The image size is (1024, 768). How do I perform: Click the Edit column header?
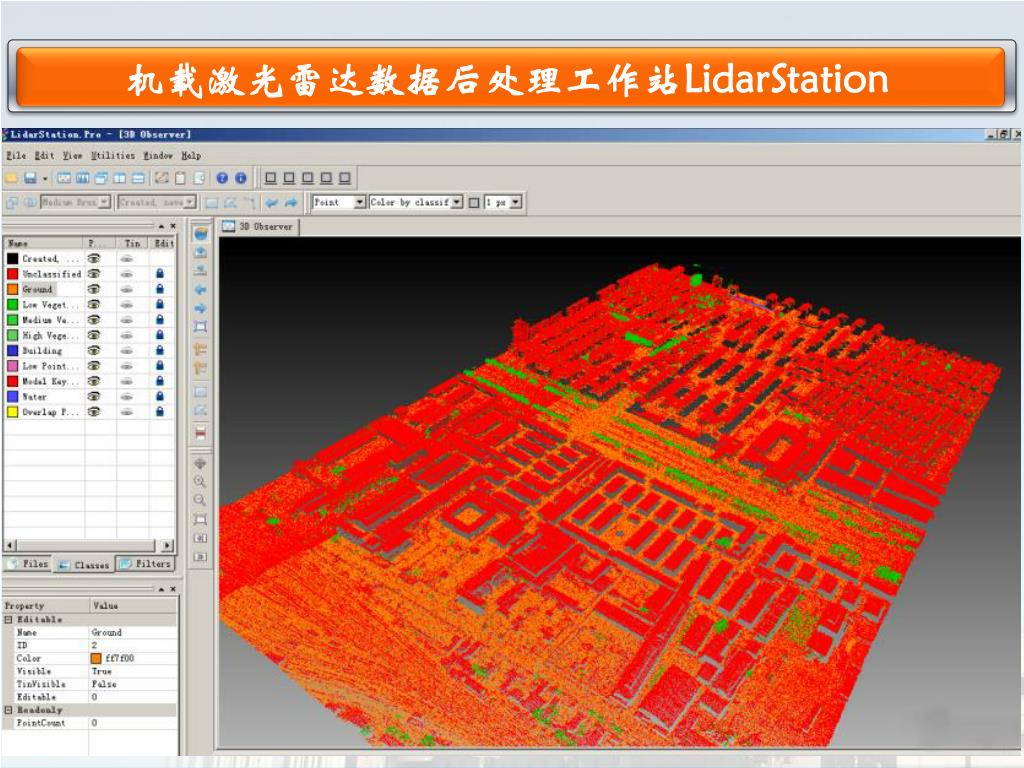(x=163, y=243)
